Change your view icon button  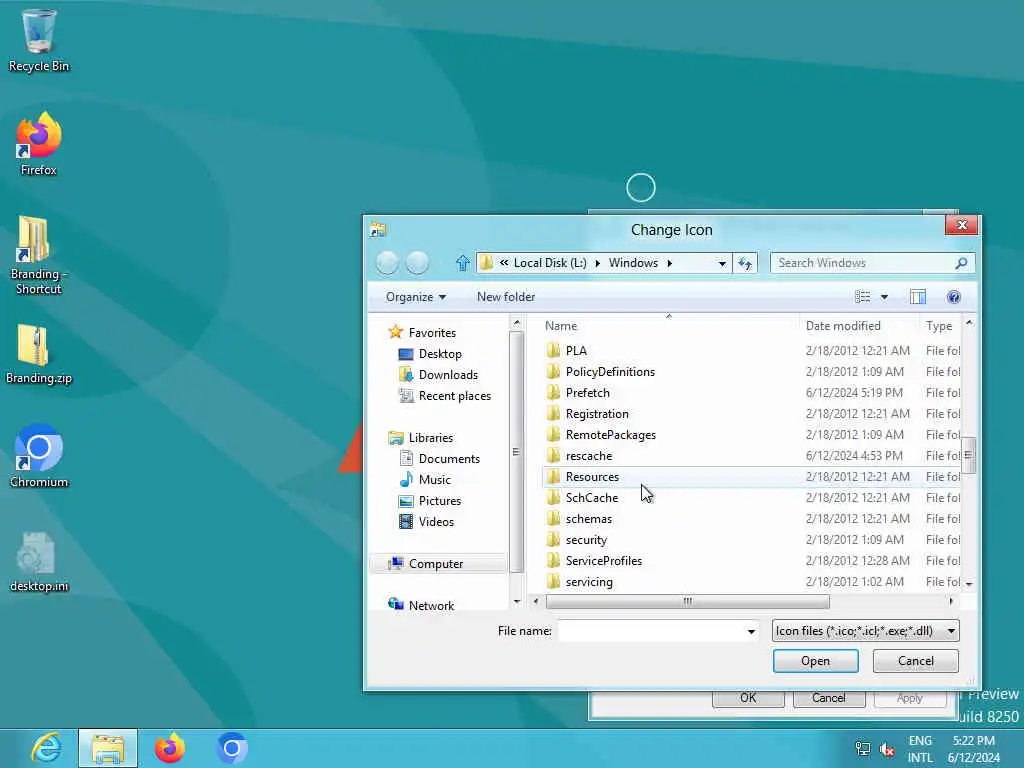[863, 297]
